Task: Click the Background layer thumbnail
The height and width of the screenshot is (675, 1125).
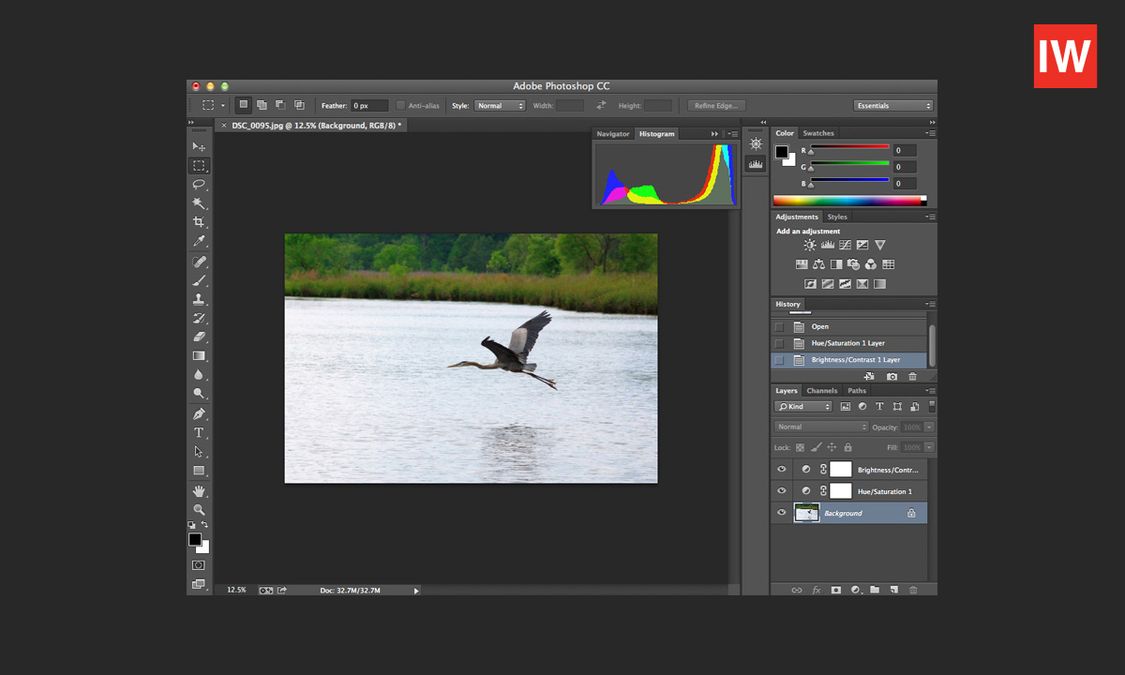Action: (806, 513)
